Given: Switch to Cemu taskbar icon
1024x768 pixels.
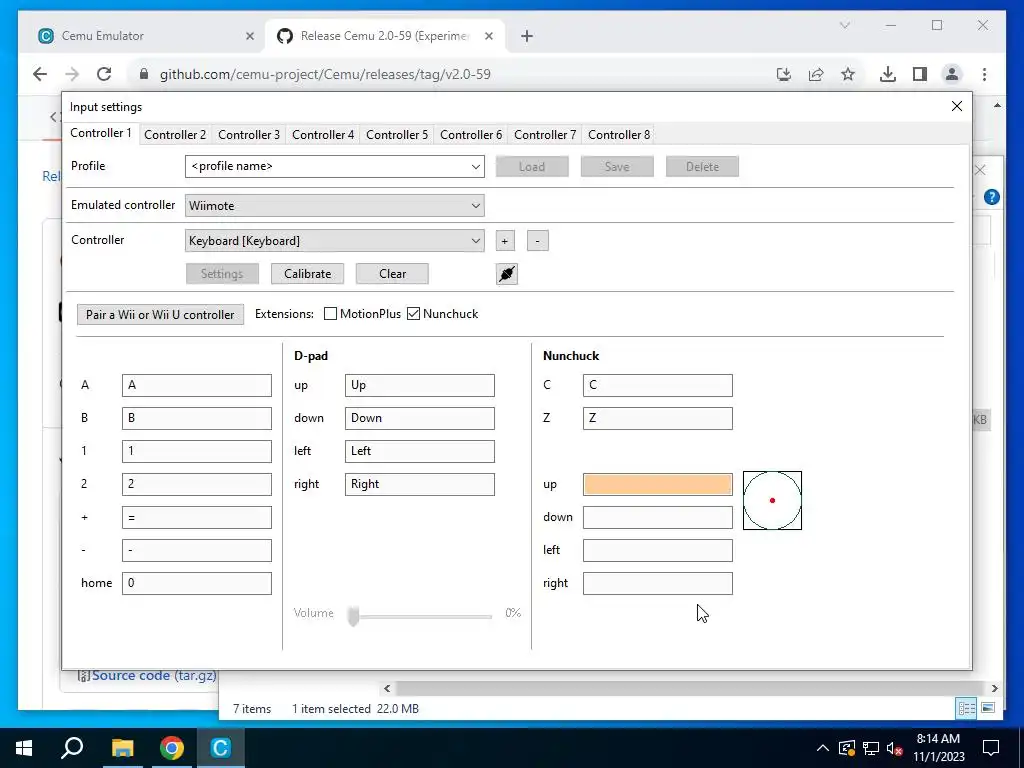Looking at the screenshot, I should pos(221,748).
